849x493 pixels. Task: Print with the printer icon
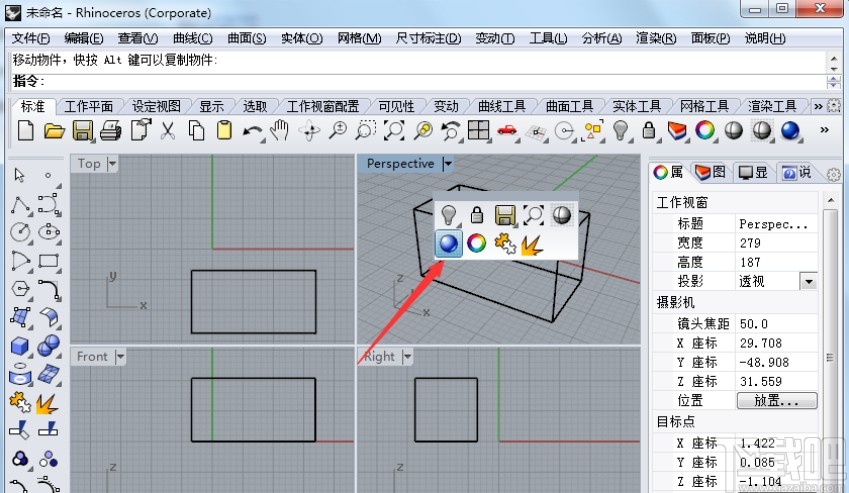tap(110, 130)
